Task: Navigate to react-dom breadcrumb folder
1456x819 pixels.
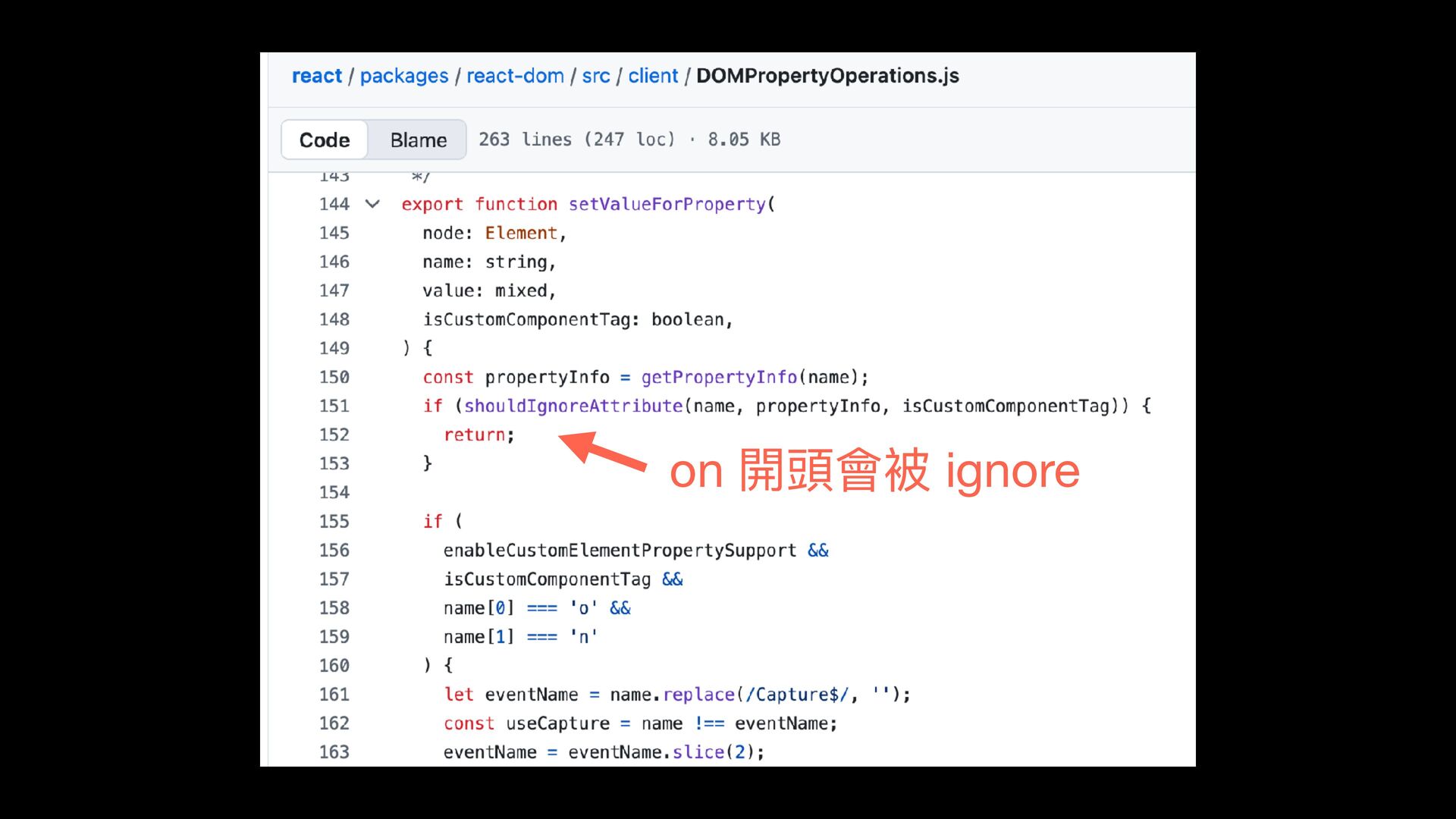Action: tap(515, 76)
